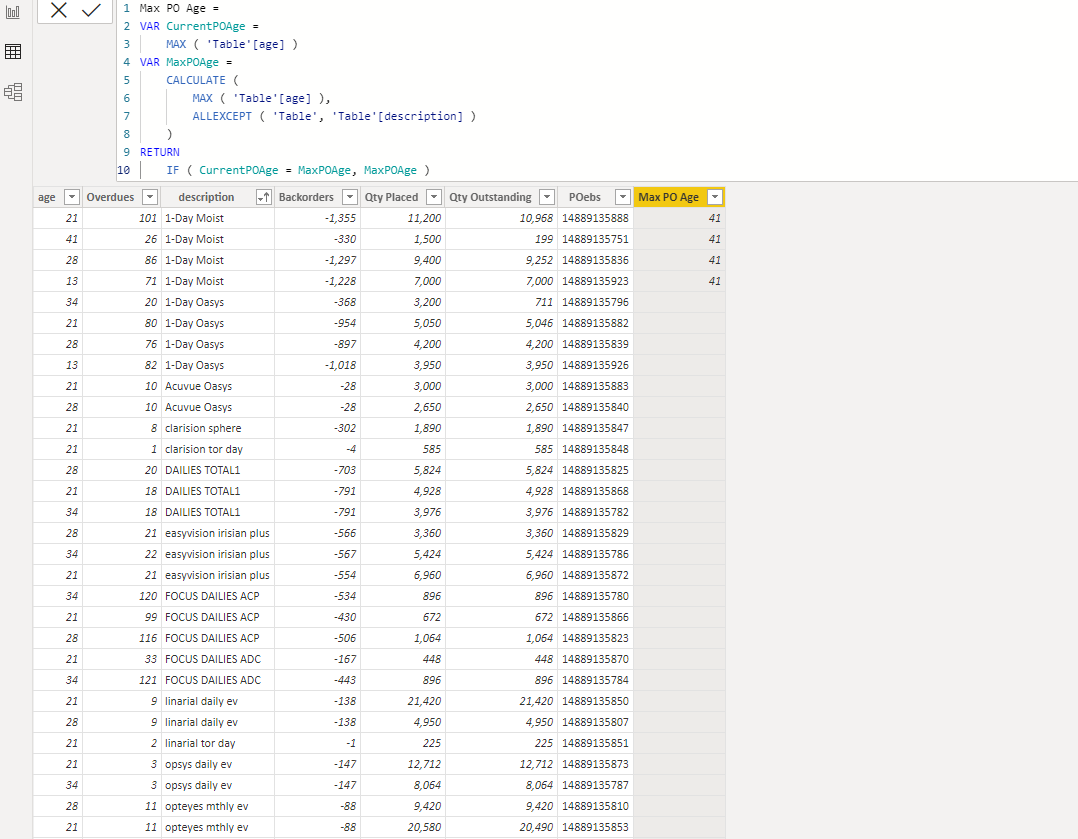Click the CALCULATE keyword in formula
Image resolution: width=1078 pixels, height=839 pixels.
pyautogui.click(x=195, y=80)
